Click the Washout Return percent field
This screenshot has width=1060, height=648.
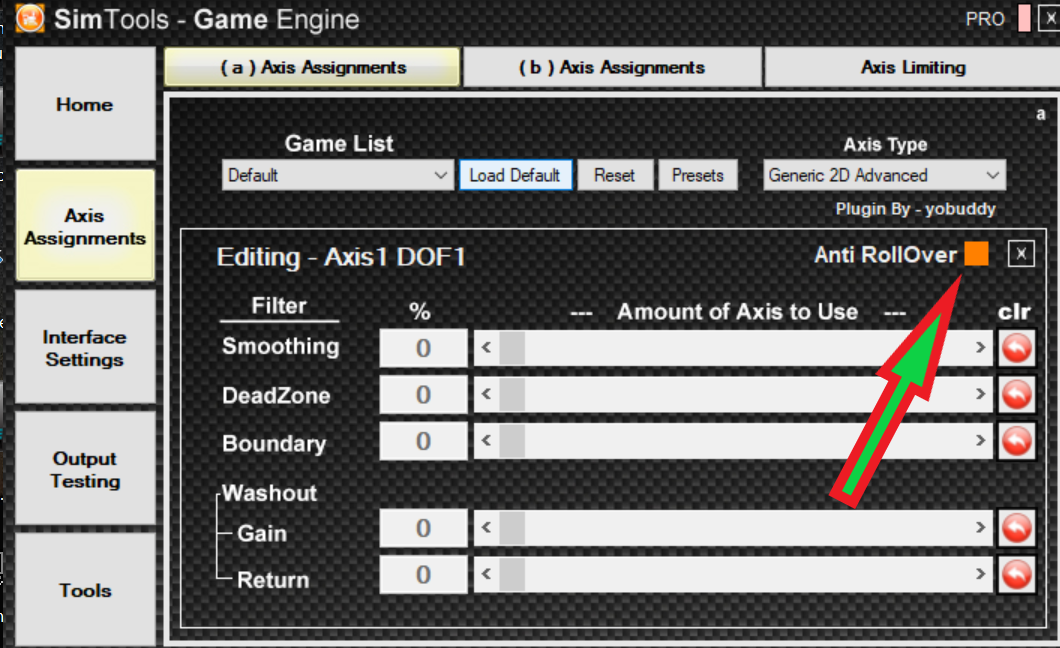[x=423, y=574]
